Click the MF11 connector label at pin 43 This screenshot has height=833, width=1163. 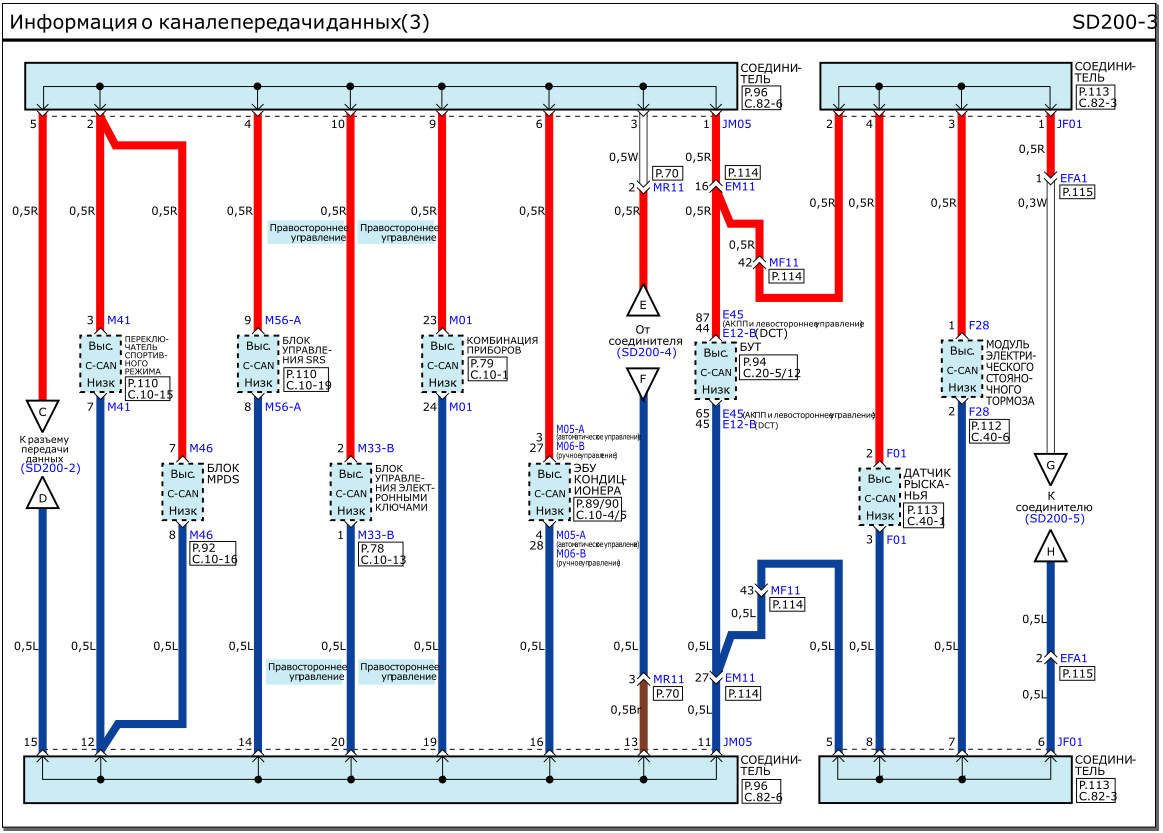(785, 590)
